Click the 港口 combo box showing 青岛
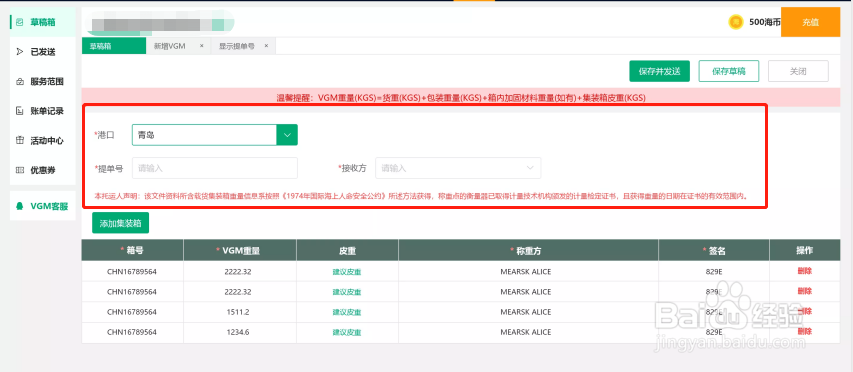 click(215, 135)
